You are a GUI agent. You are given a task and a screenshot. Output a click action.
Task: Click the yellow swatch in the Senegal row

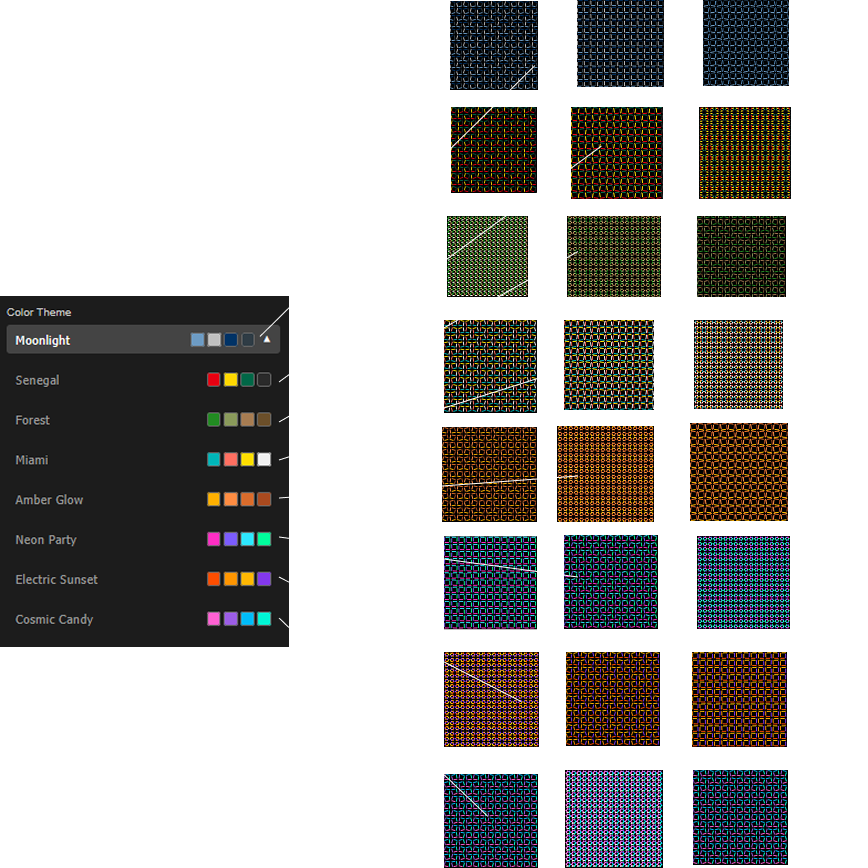(230, 380)
